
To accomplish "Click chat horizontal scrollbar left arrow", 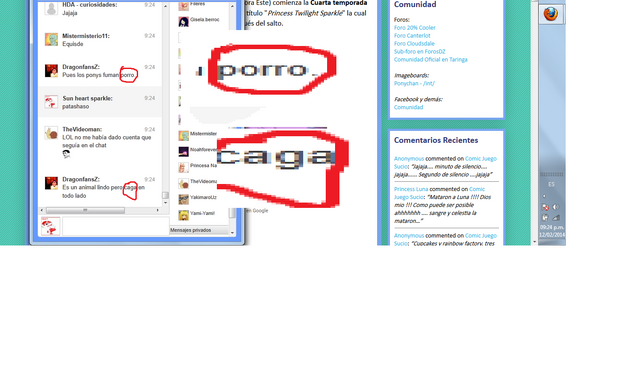I will pos(41,210).
